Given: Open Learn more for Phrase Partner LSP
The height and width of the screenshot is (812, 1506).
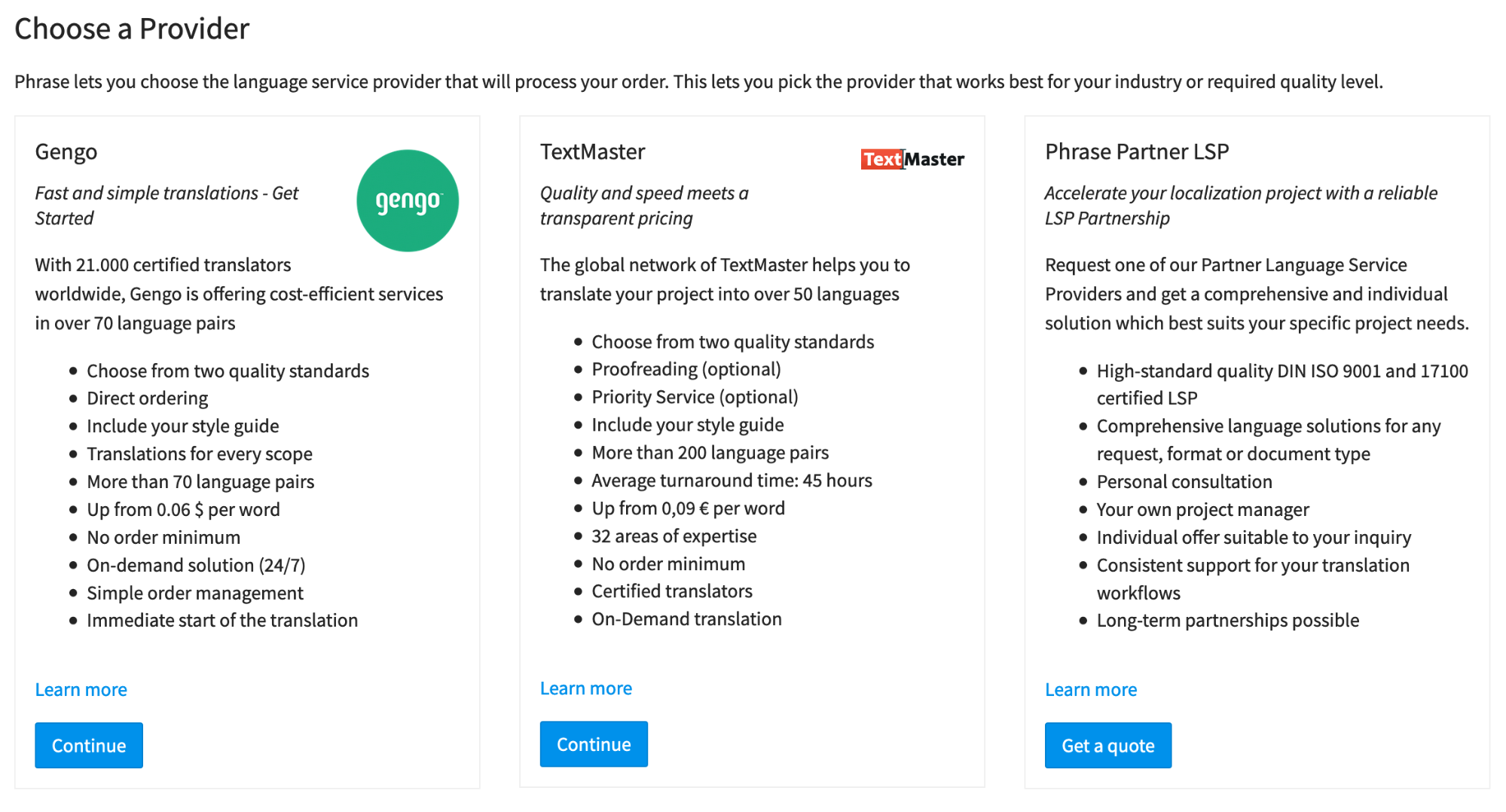Looking at the screenshot, I should click(1090, 689).
